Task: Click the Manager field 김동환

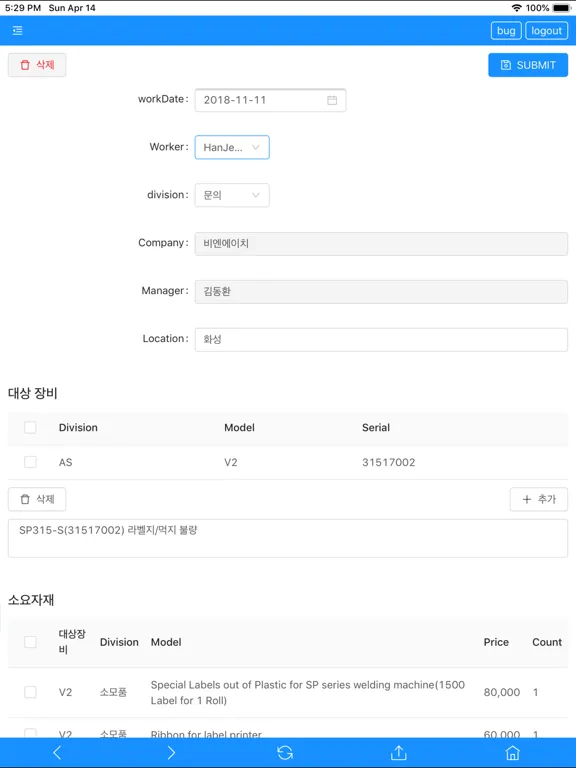Action: tap(381, 291)
